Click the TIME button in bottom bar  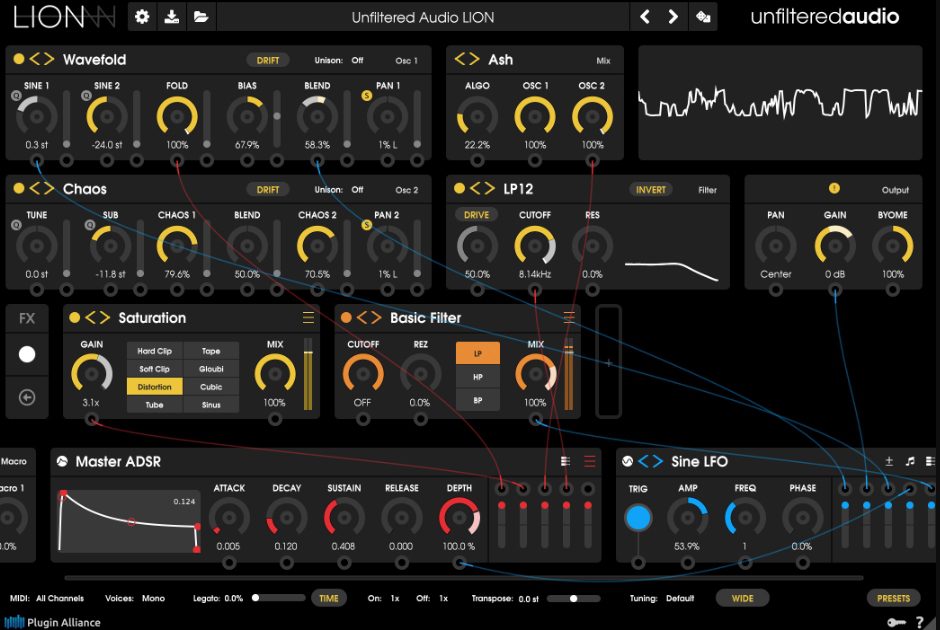tap(329, 598)
